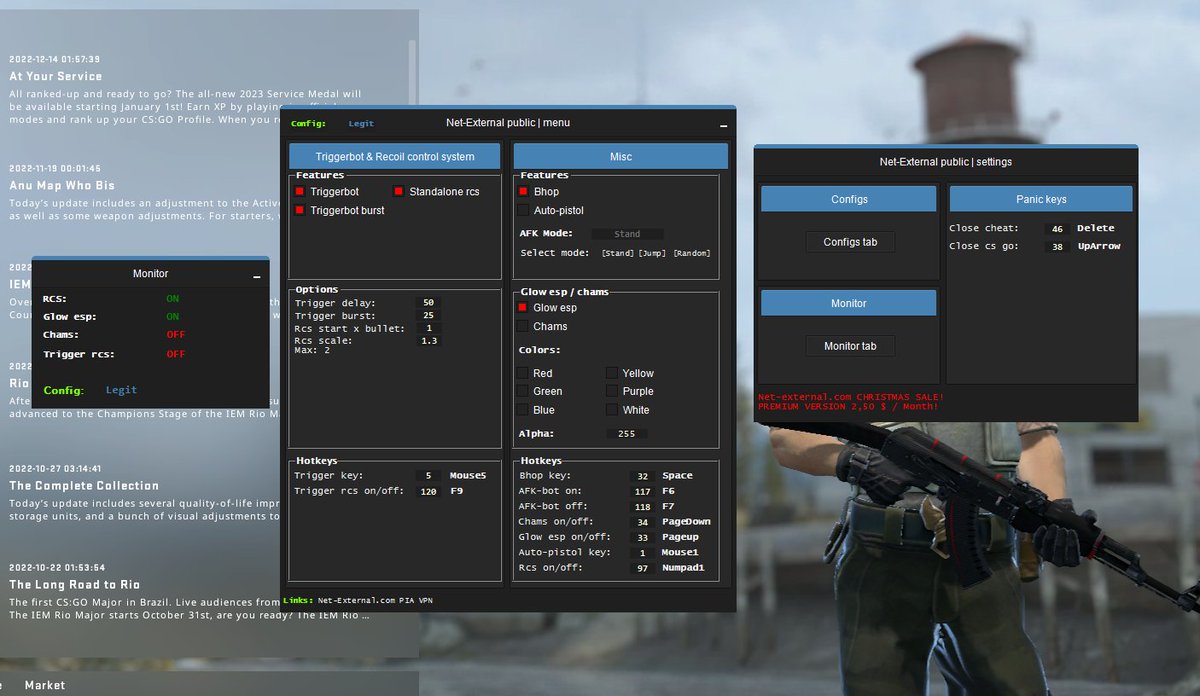Edit the Trigger delay value field
This screenshot has width=1200, height=696.
[x=428, y=302]
